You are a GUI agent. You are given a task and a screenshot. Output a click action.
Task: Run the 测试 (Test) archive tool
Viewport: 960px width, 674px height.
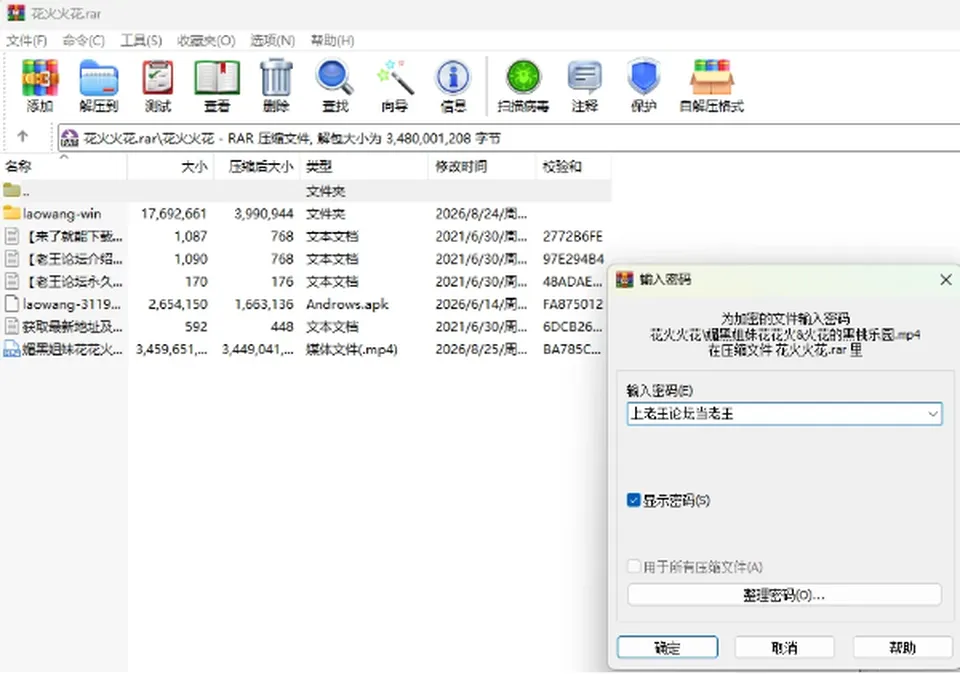point(158,85)
